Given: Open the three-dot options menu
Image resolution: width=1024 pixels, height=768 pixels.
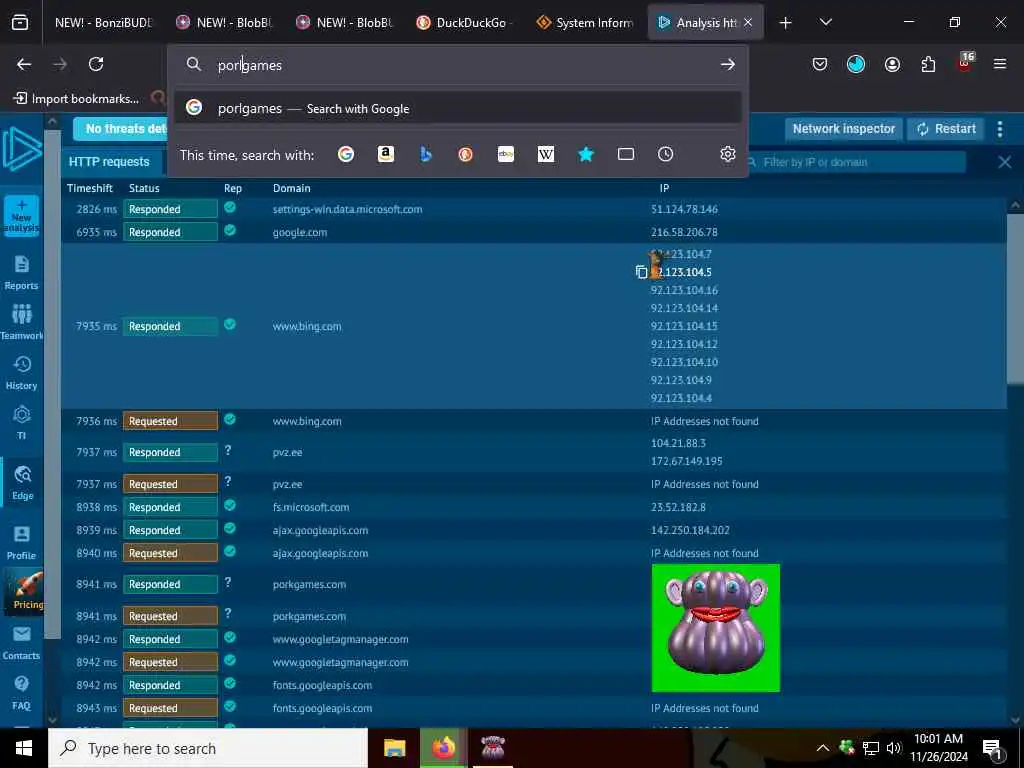Looking at the screenshot, I should pos(1000,129).
